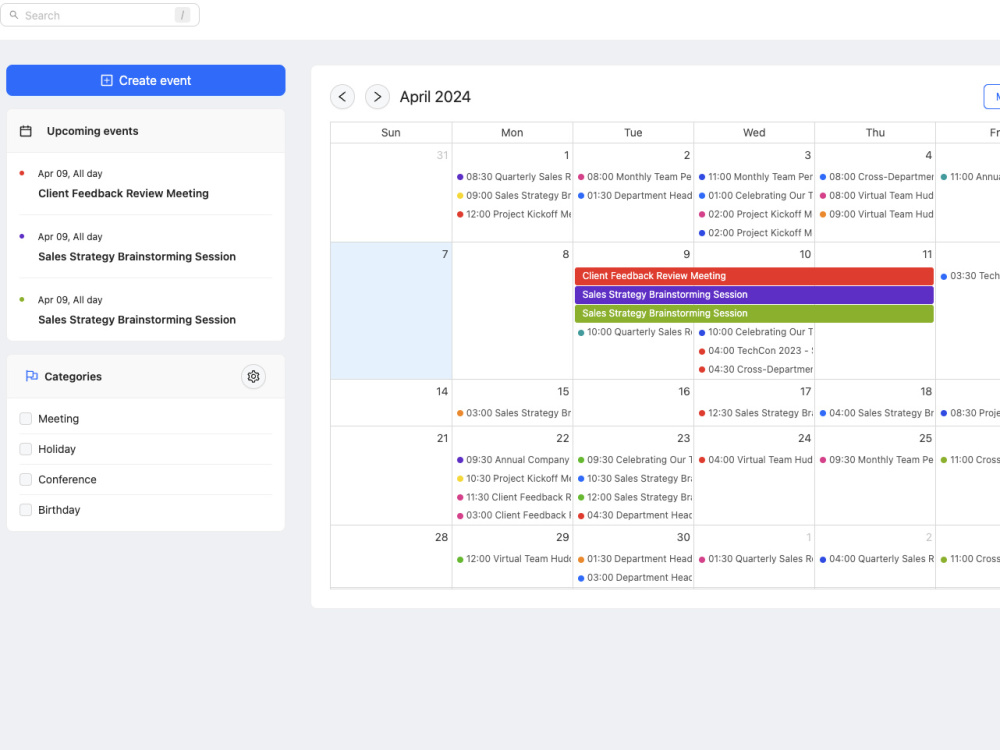Open upcoming Client Feedback Review Meeting
This screenshot has width=1000, height=750.
coord(145,184)
